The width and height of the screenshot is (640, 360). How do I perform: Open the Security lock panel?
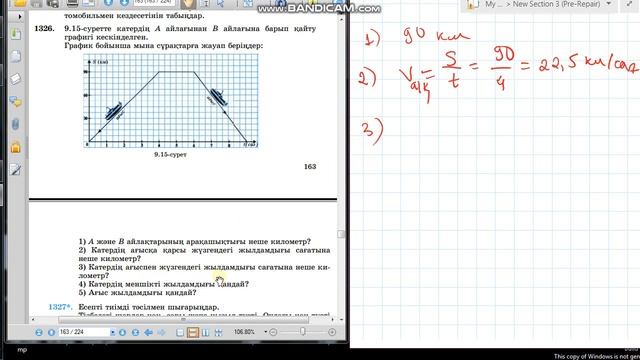(16, 147)
